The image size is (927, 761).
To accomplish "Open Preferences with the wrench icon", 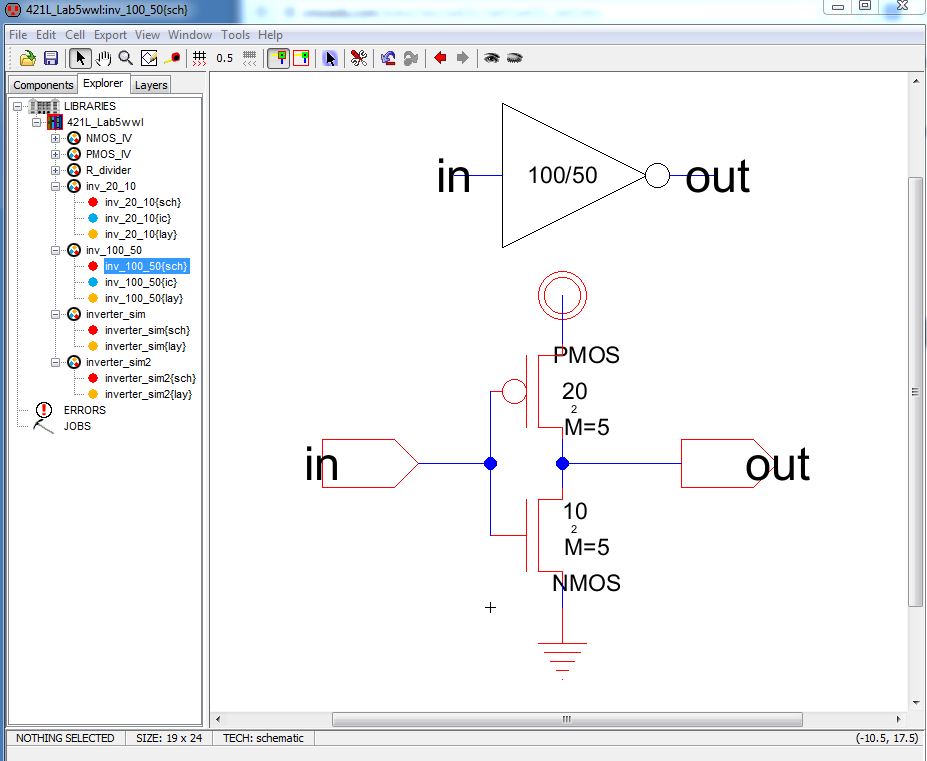I will tap(358, 58).
